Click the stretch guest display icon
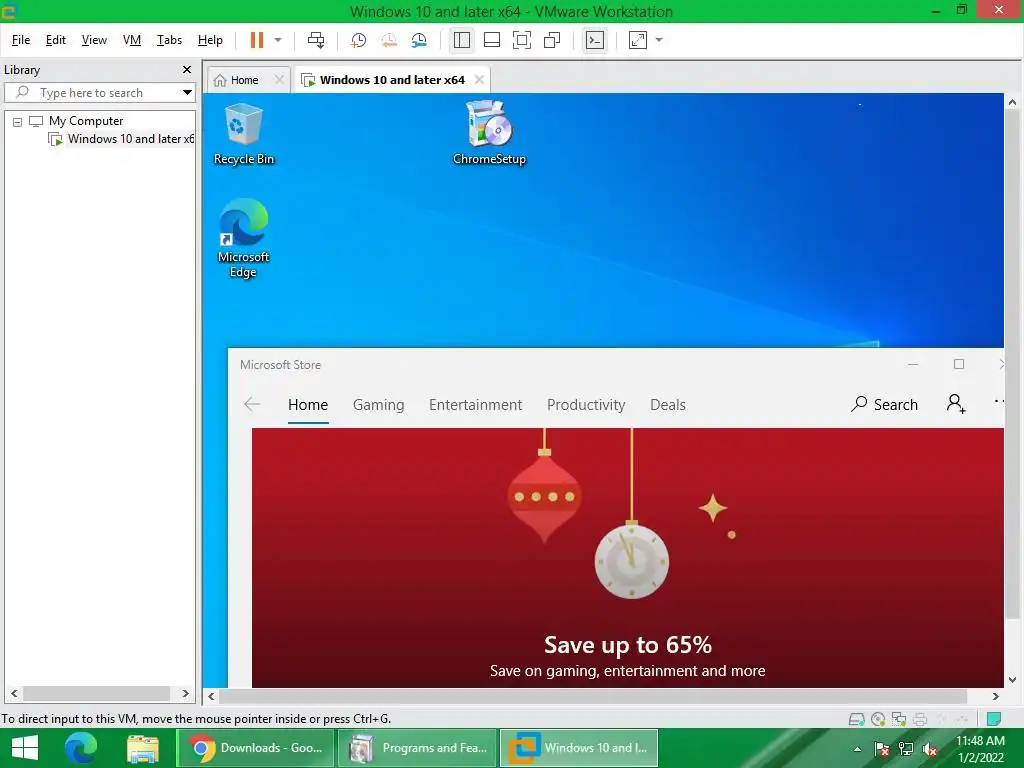Viewport: 1024px width, 768px height. [637, 40]
